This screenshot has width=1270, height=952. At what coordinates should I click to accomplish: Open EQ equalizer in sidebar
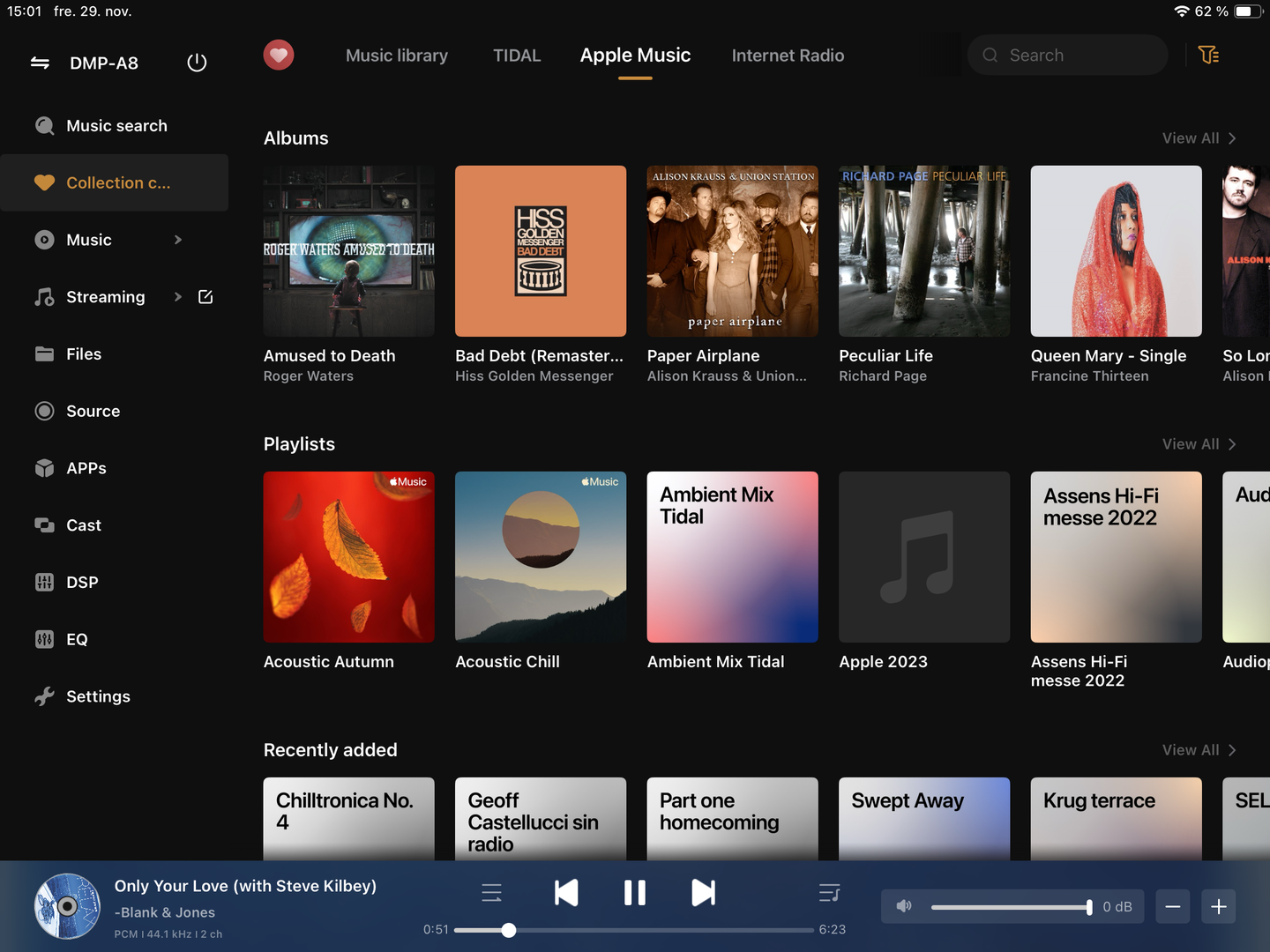(115, 639)
